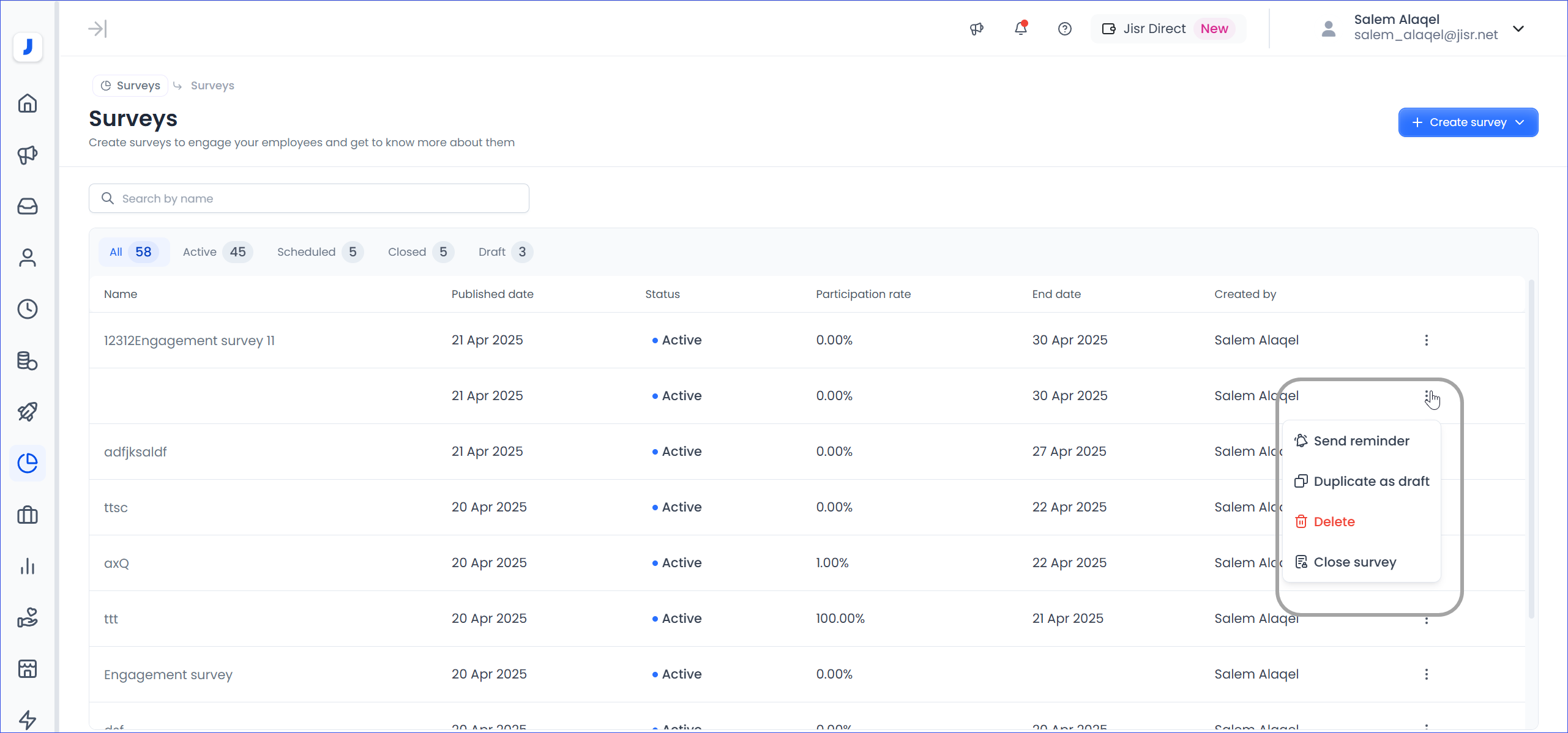This screenshot has width=1568, height=733.
Task: Click the briefcase icon in sidebar
Action: tap(28, 515)
